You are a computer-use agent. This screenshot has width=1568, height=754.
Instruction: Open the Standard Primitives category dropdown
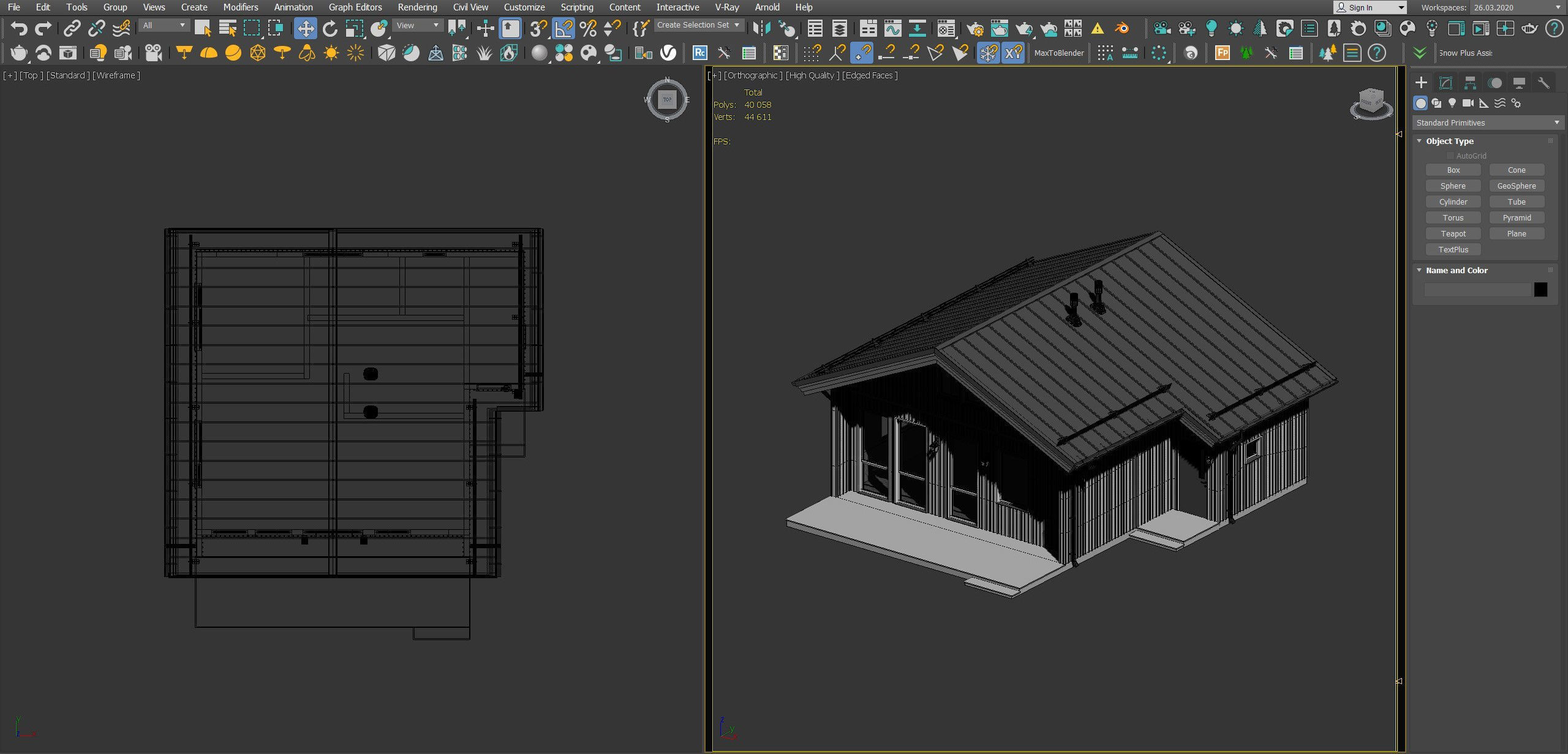(1487, 123)
